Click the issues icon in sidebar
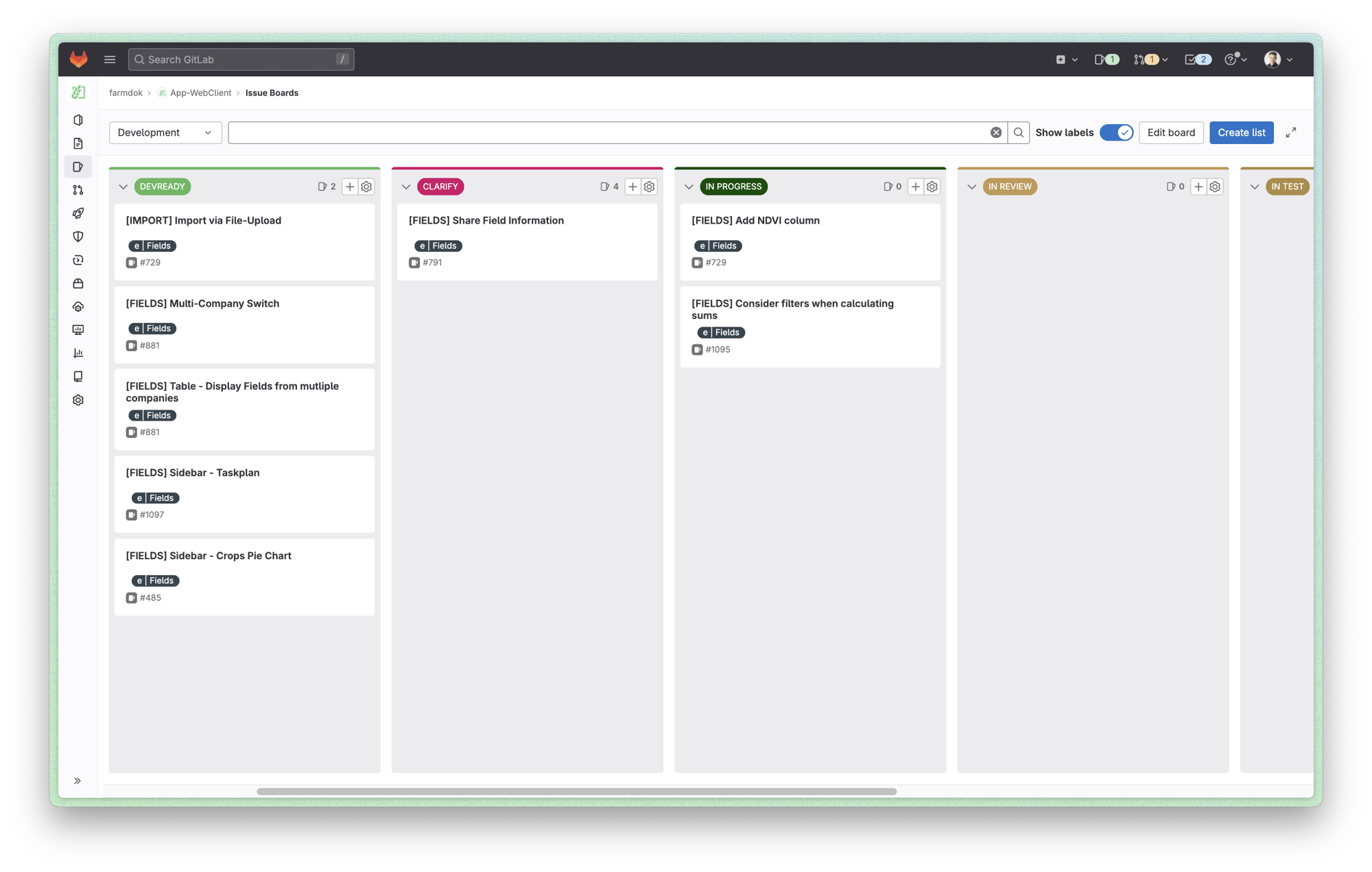The width and height of the screenshot is (1372, 872). 79,166
